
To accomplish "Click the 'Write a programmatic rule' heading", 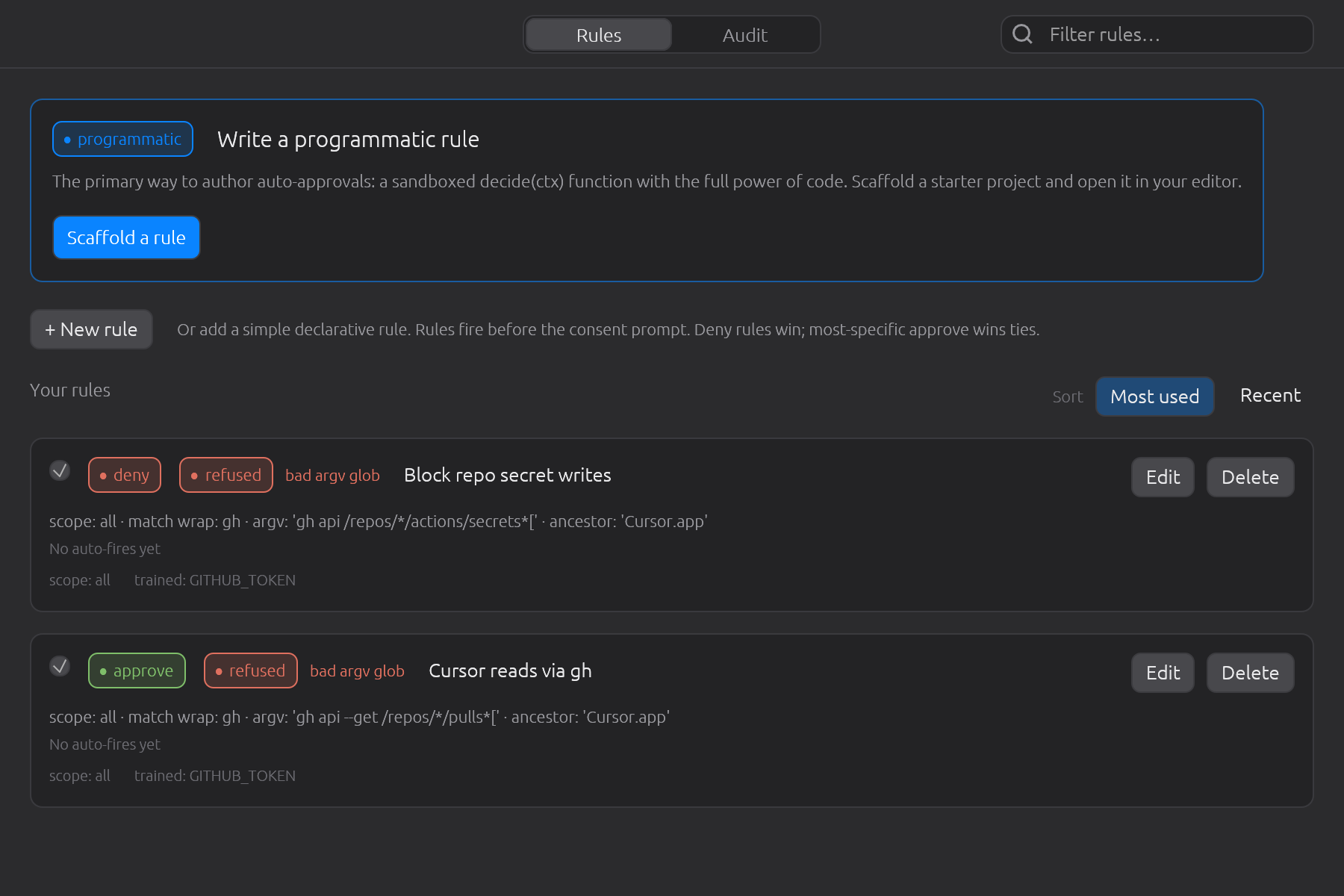I will point(348,140).
